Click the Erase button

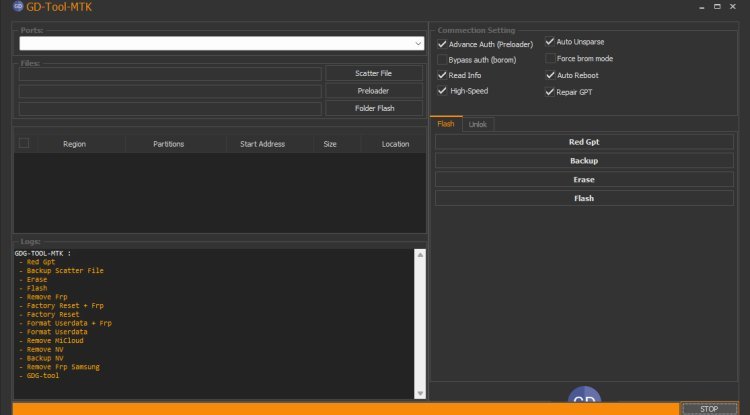pyautogui.click(x=584, y=180)
